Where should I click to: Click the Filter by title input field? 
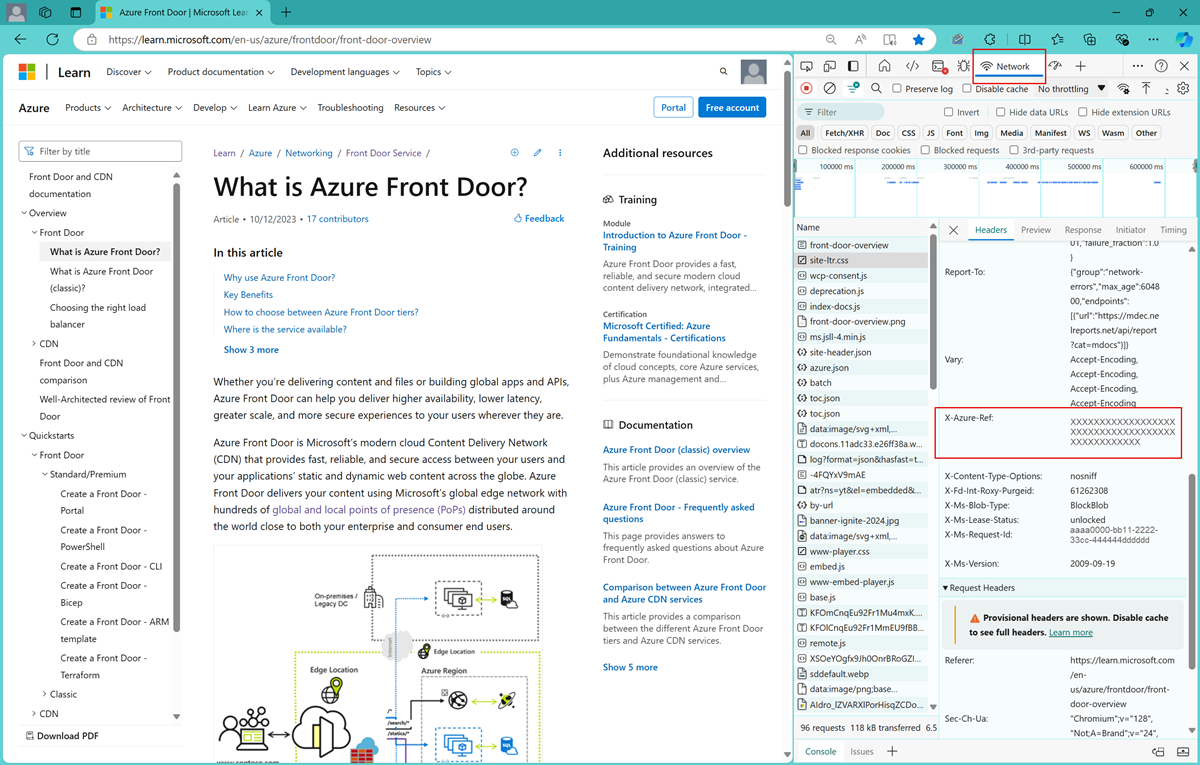click(x=100, y=150)
